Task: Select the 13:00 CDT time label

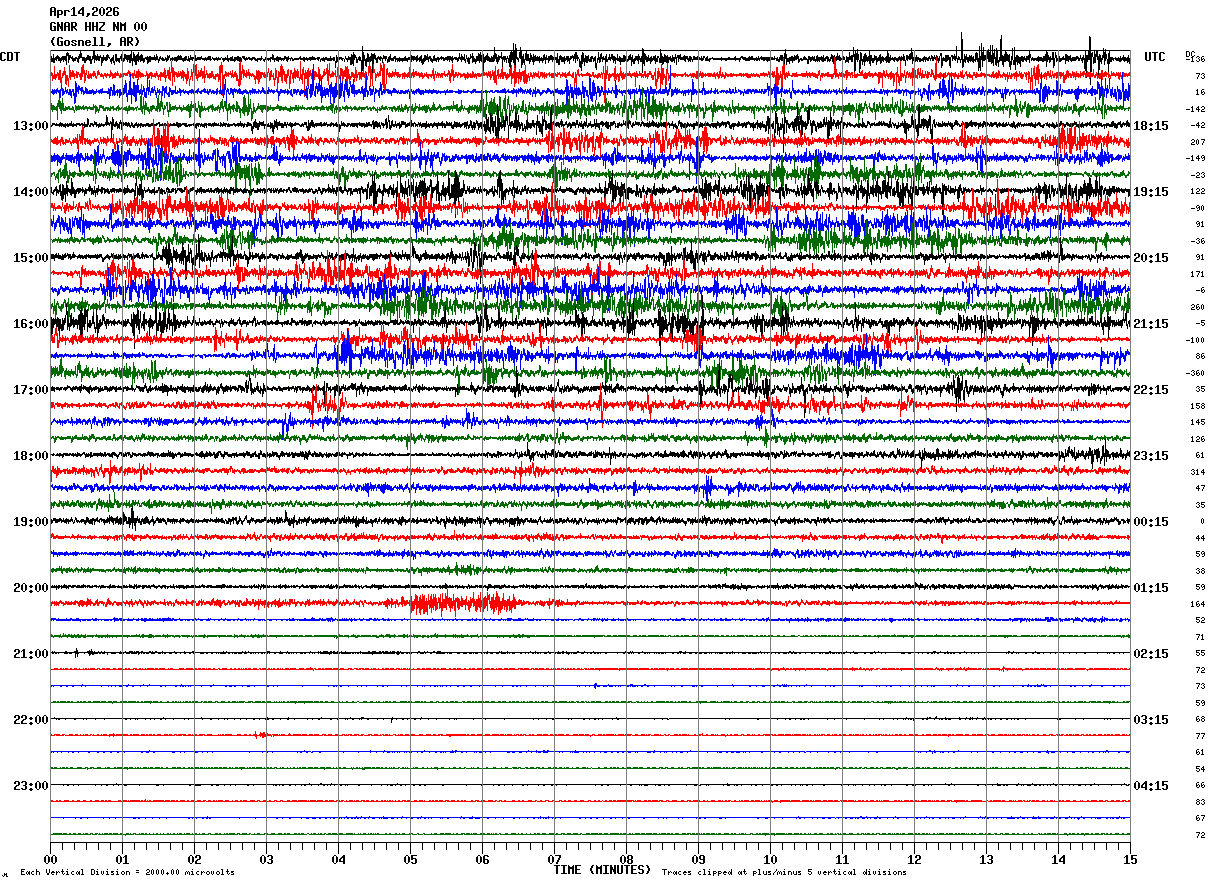Action: pos(30,126)
